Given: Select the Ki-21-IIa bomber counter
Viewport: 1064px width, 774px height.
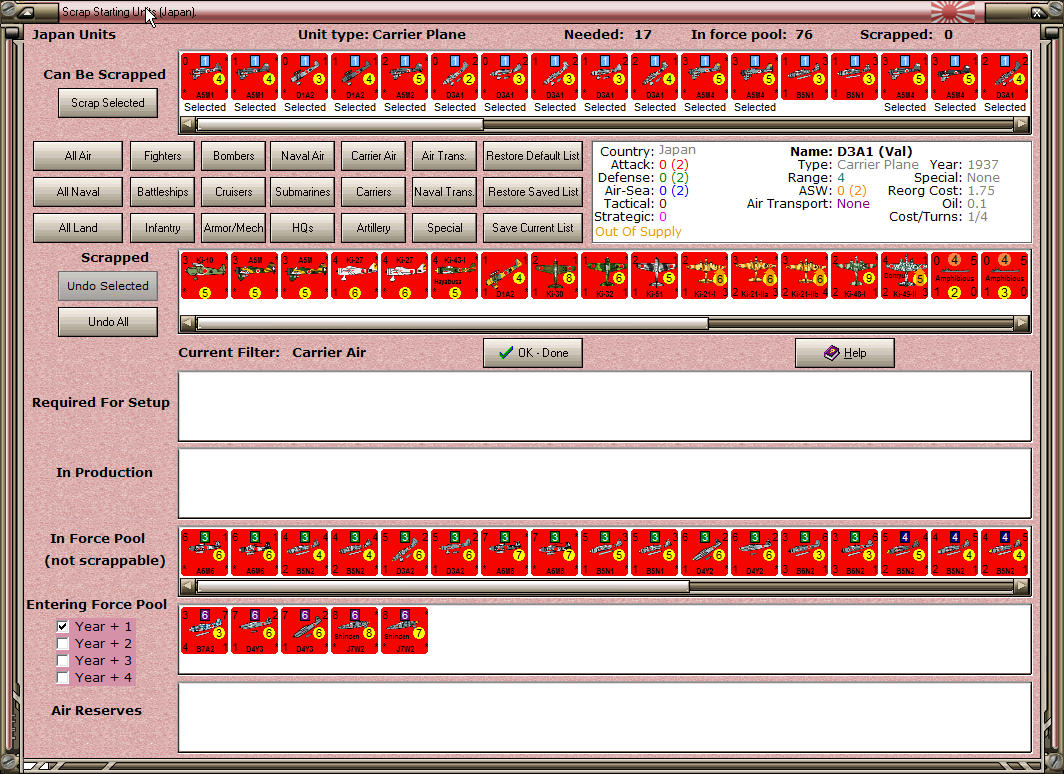Looking at the screenshot, I should [x=755, y=276].
